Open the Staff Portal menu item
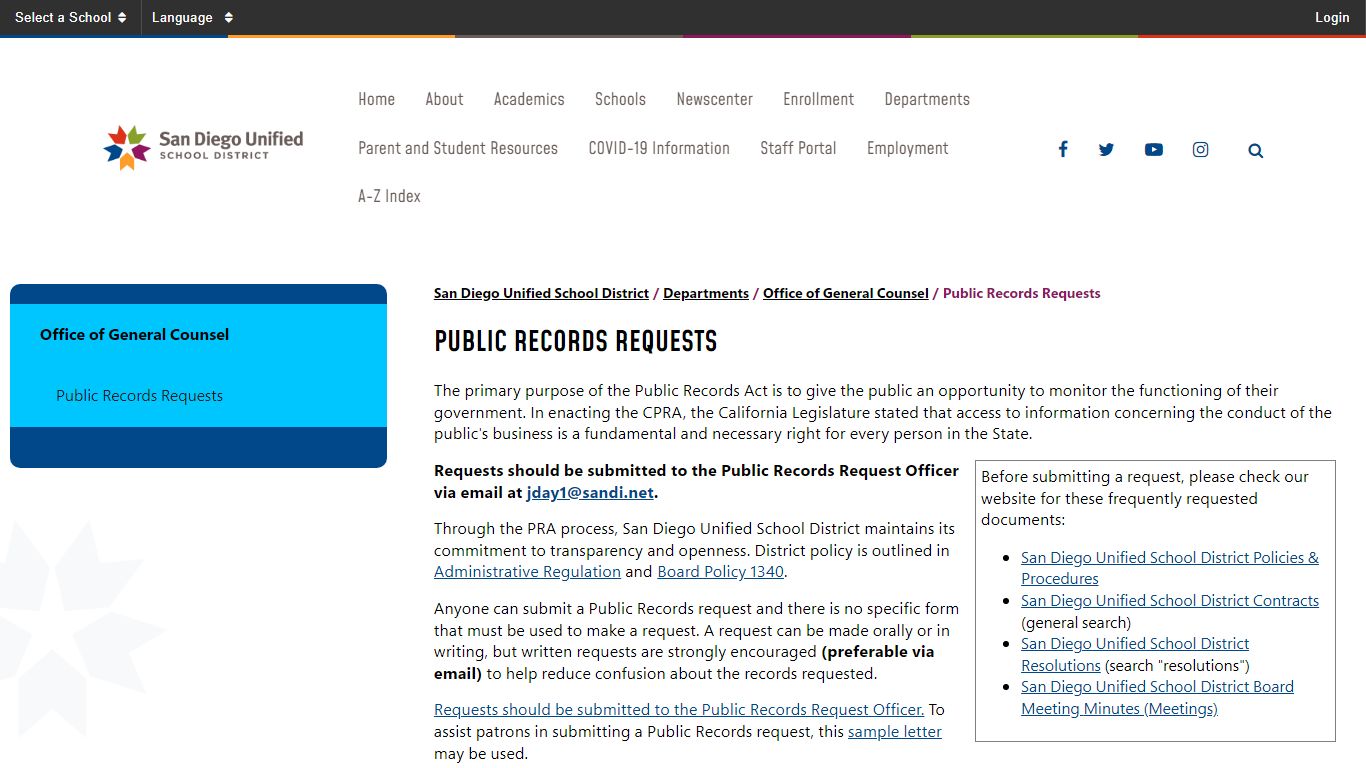This screenshot has height=768, width=1366. (x=798, y=148)
